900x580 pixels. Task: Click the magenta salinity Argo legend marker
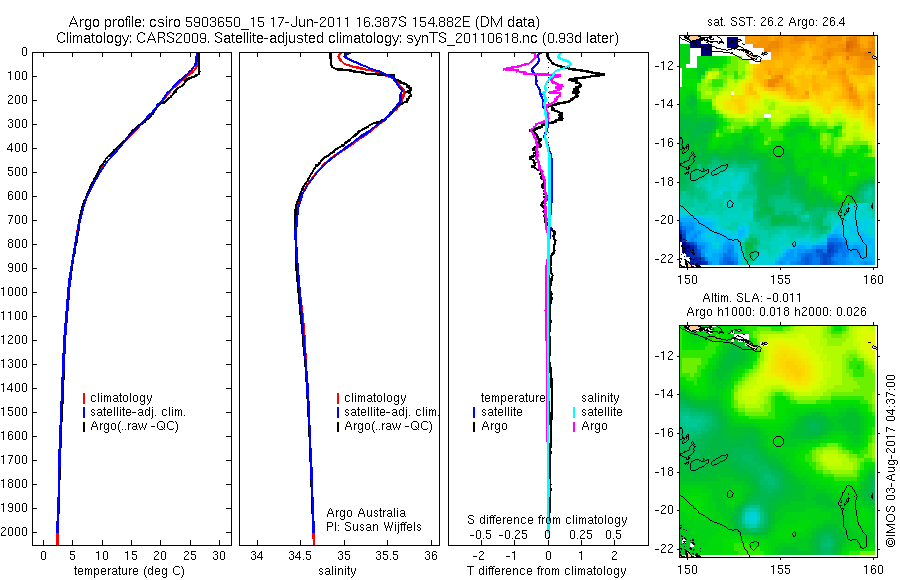573,427
